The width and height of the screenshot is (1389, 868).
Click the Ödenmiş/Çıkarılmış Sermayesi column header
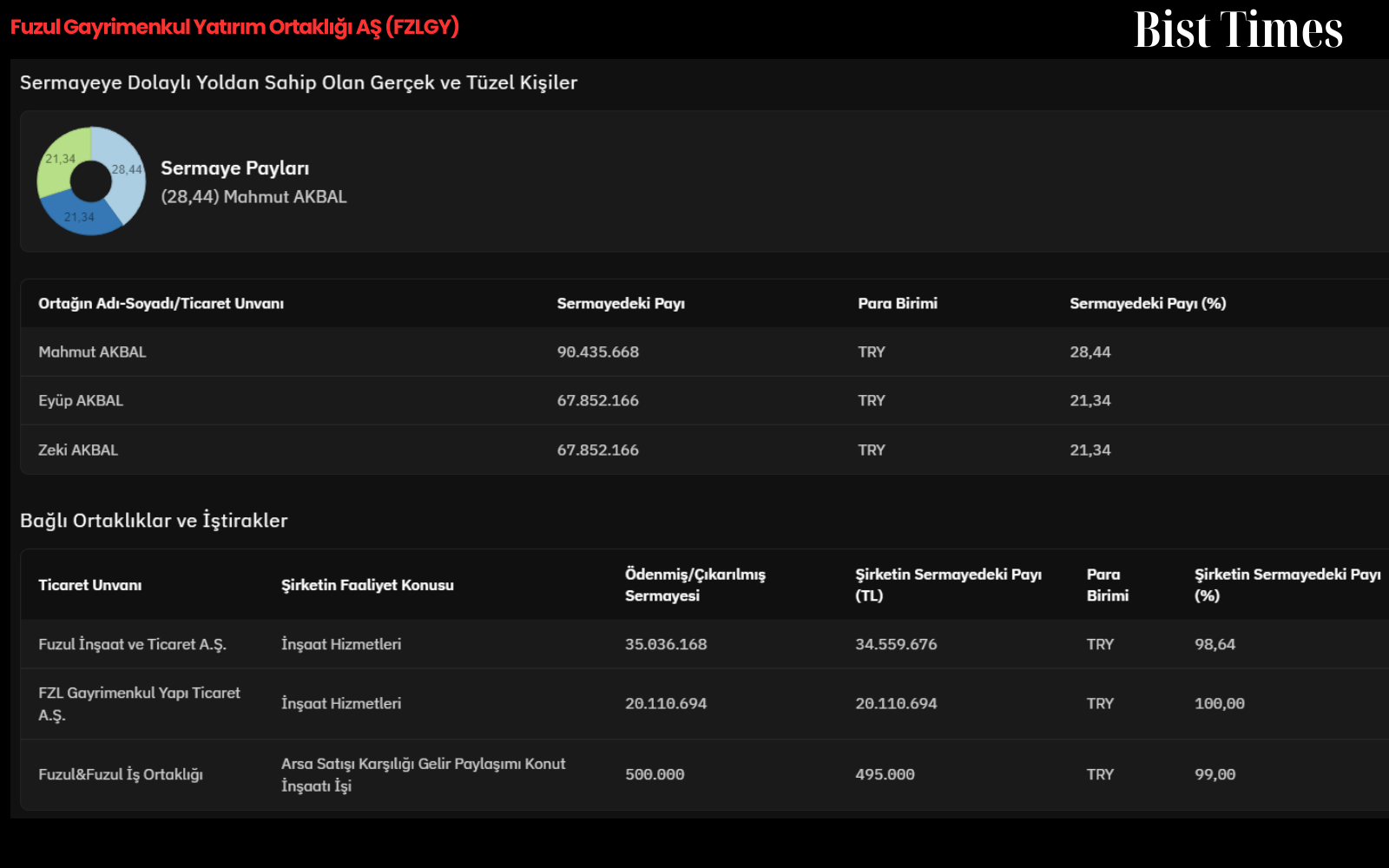click(x=695, y=585)
